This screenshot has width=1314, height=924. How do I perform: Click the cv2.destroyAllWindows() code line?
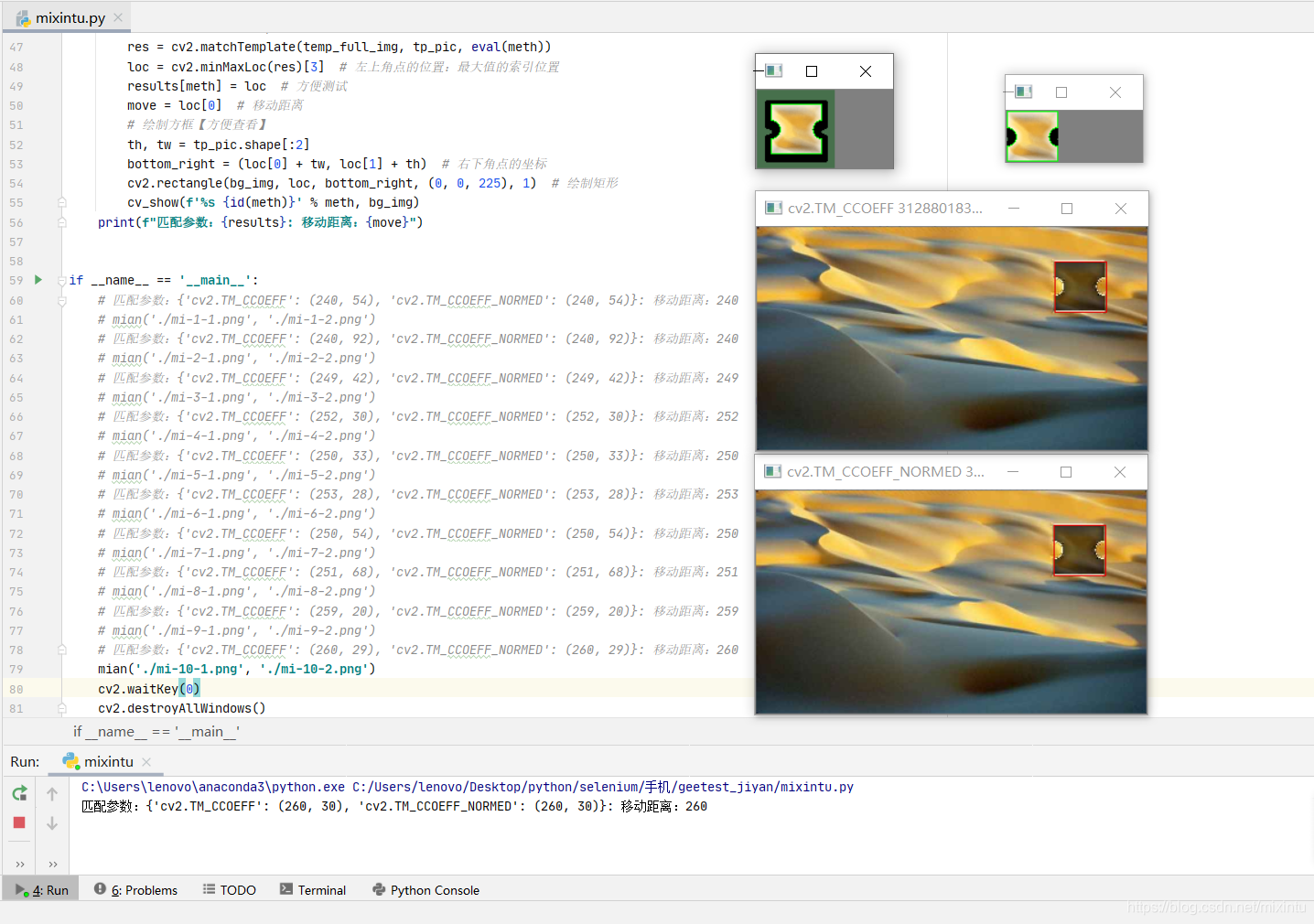pos(182,708)
